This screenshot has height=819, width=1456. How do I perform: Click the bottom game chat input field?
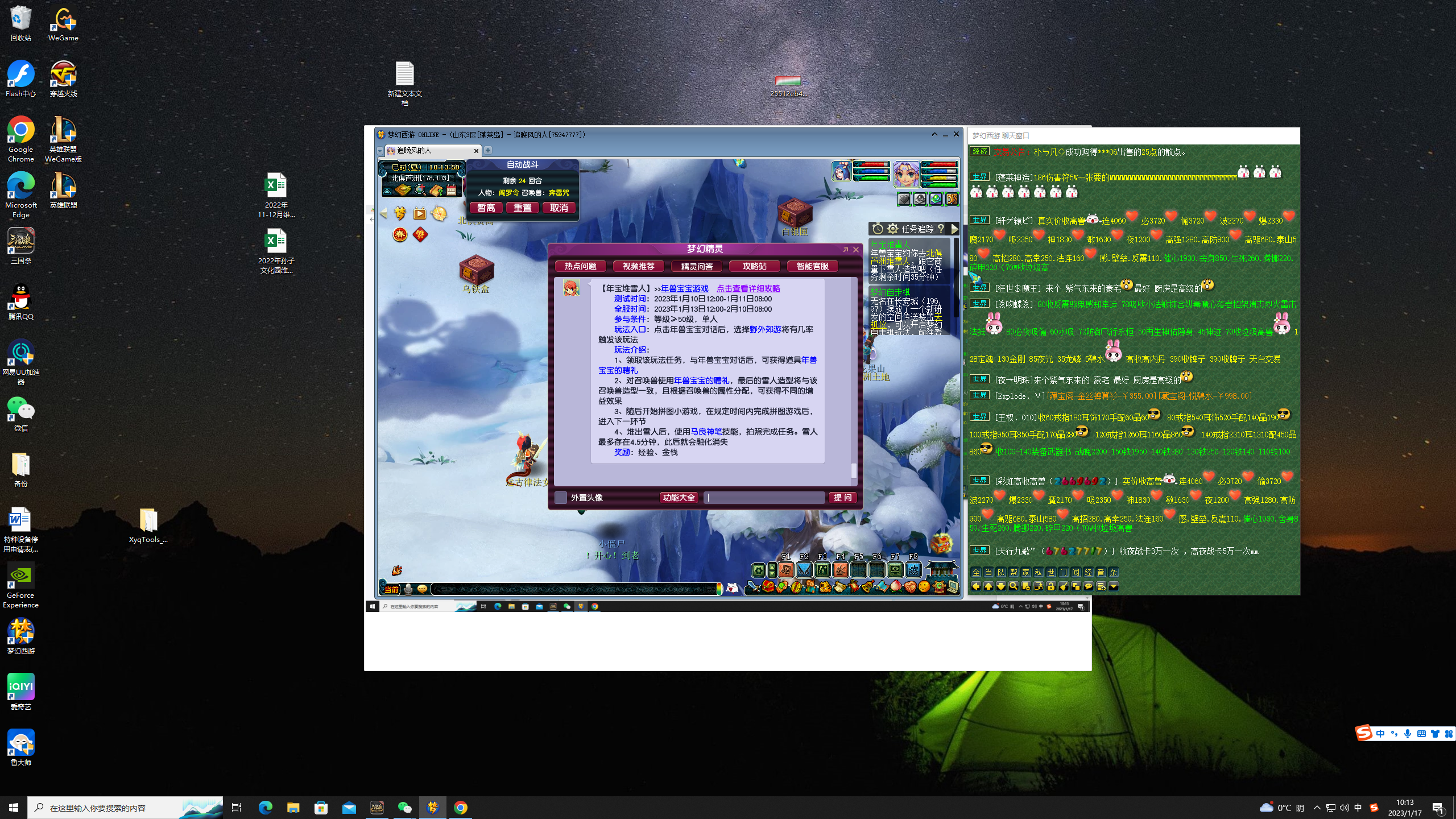(574, 589)
